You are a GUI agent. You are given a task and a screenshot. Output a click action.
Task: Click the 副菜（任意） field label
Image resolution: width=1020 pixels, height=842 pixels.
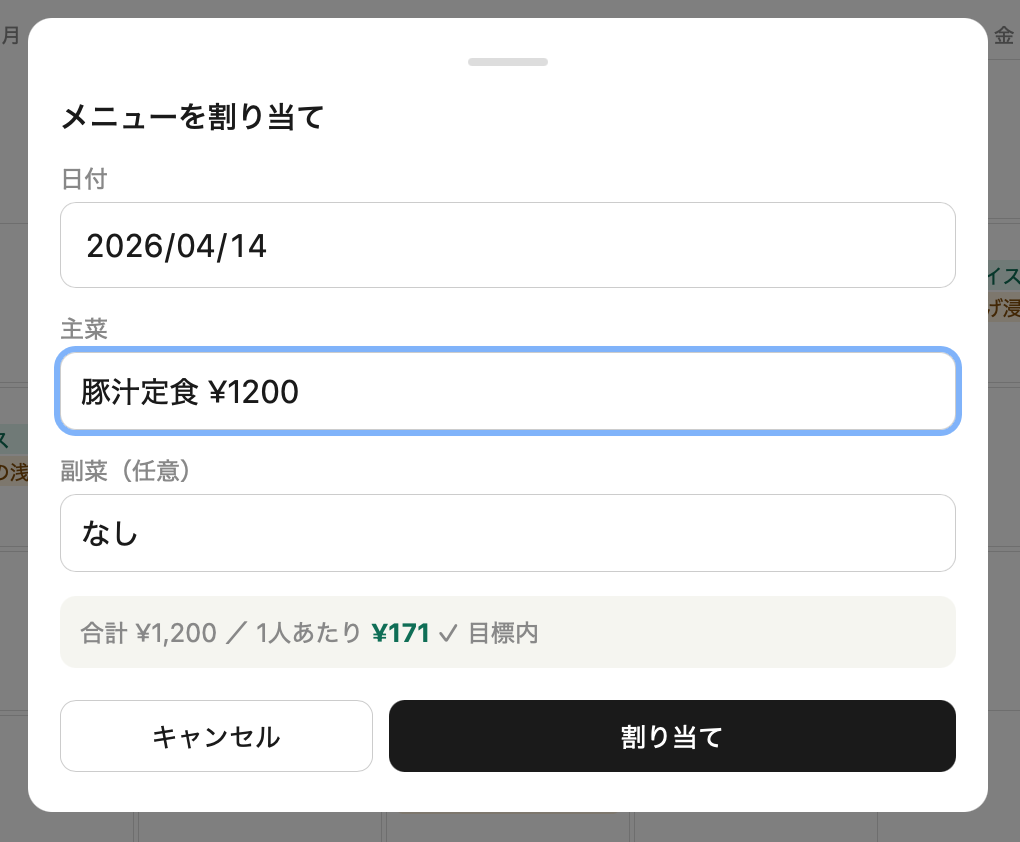pyautogui.click(x=125, y=471)
